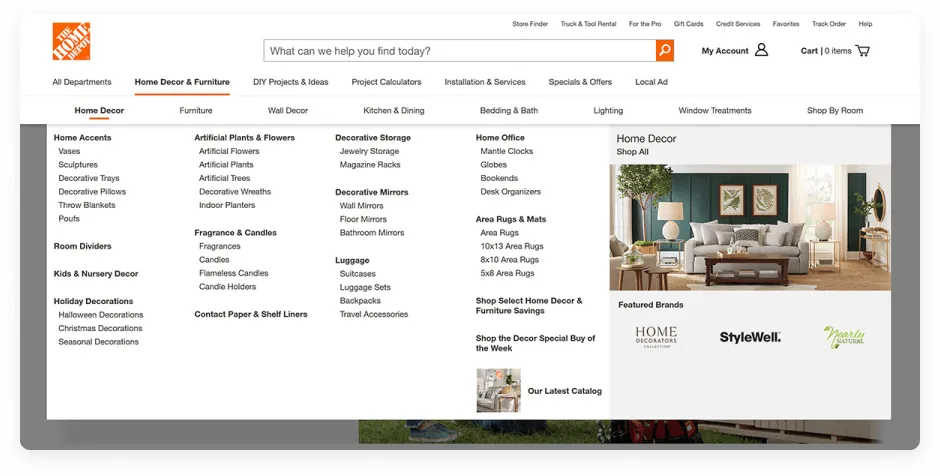The width and height of the screenshot is (940, 476).
Task: Select the Lighting category tab
Action: click(608, 111)
